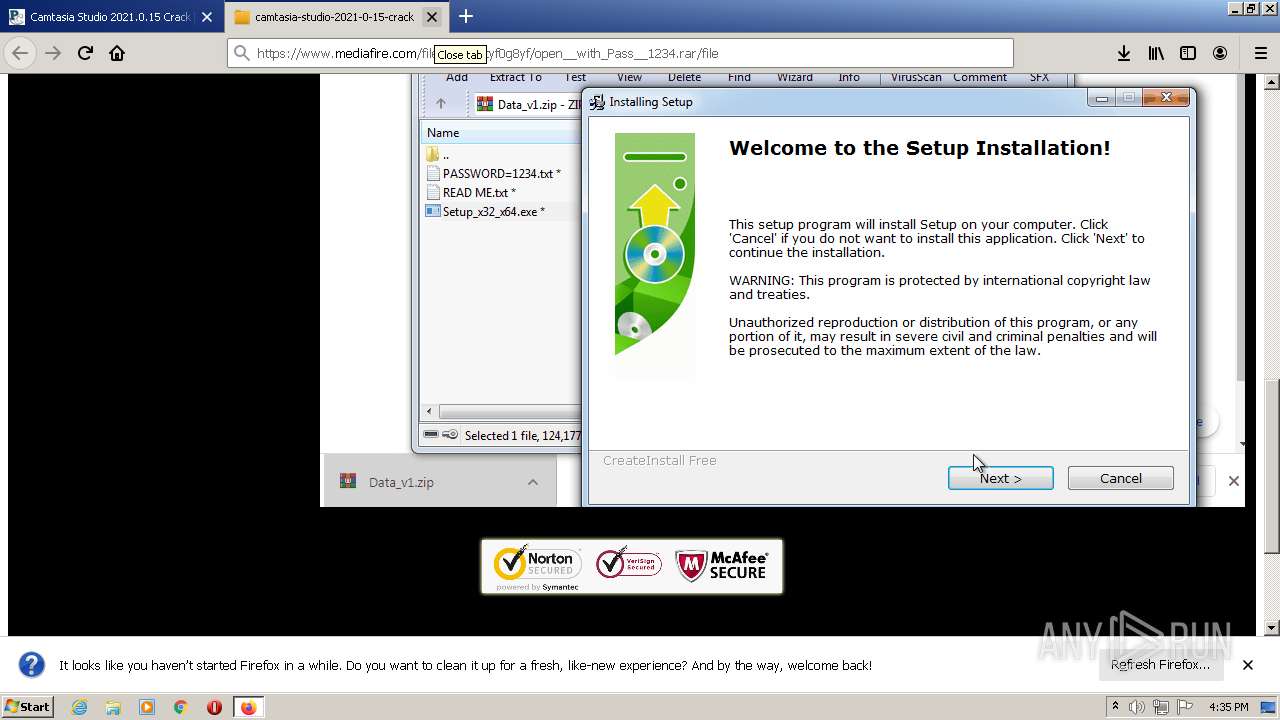Close the Camtasia Studio 2021.0.15 Crack tab
The image size is (1280, 720).
pos(206,17)
